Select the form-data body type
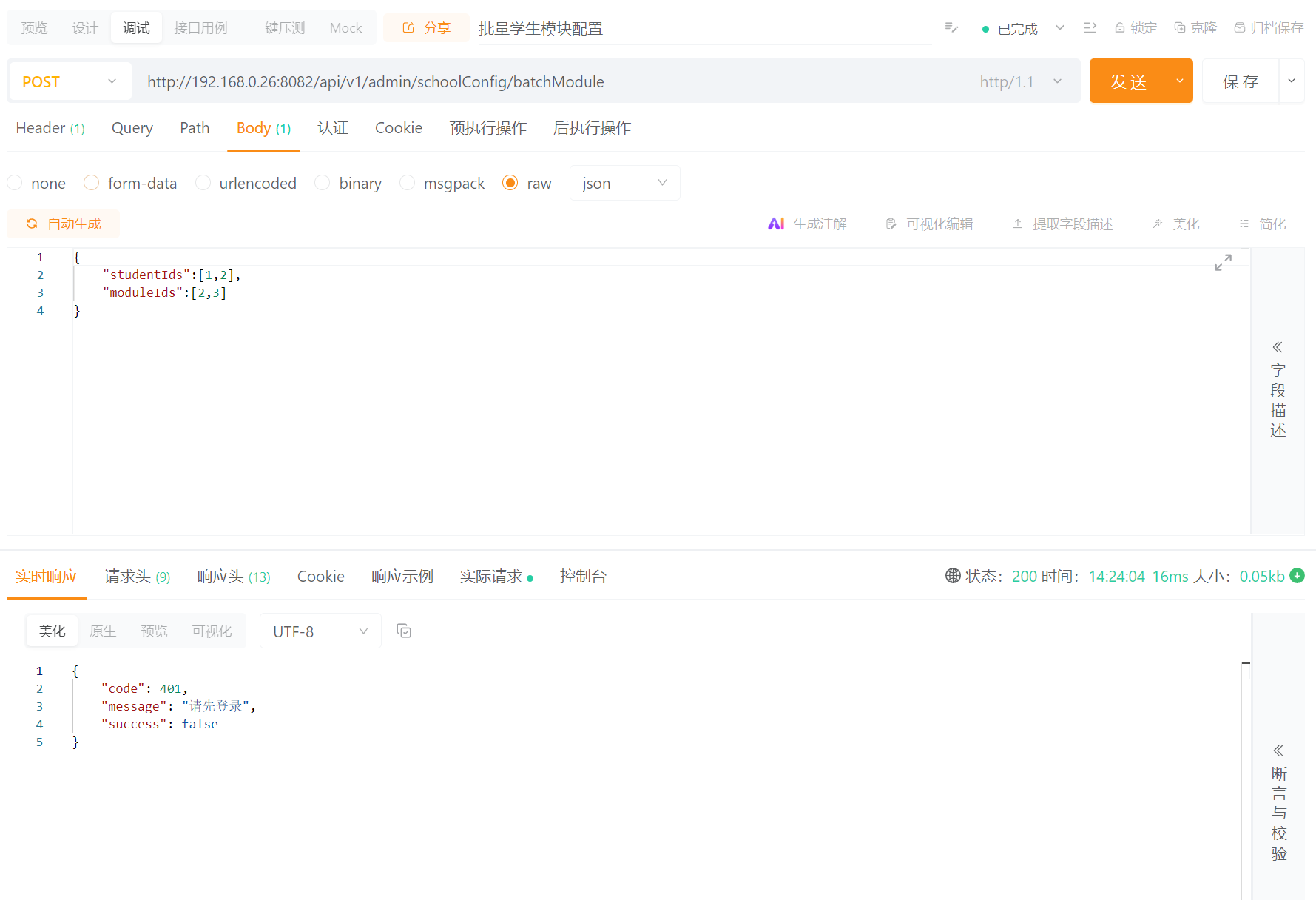Viewport: 1316px width, 900px height. [92, 182]
